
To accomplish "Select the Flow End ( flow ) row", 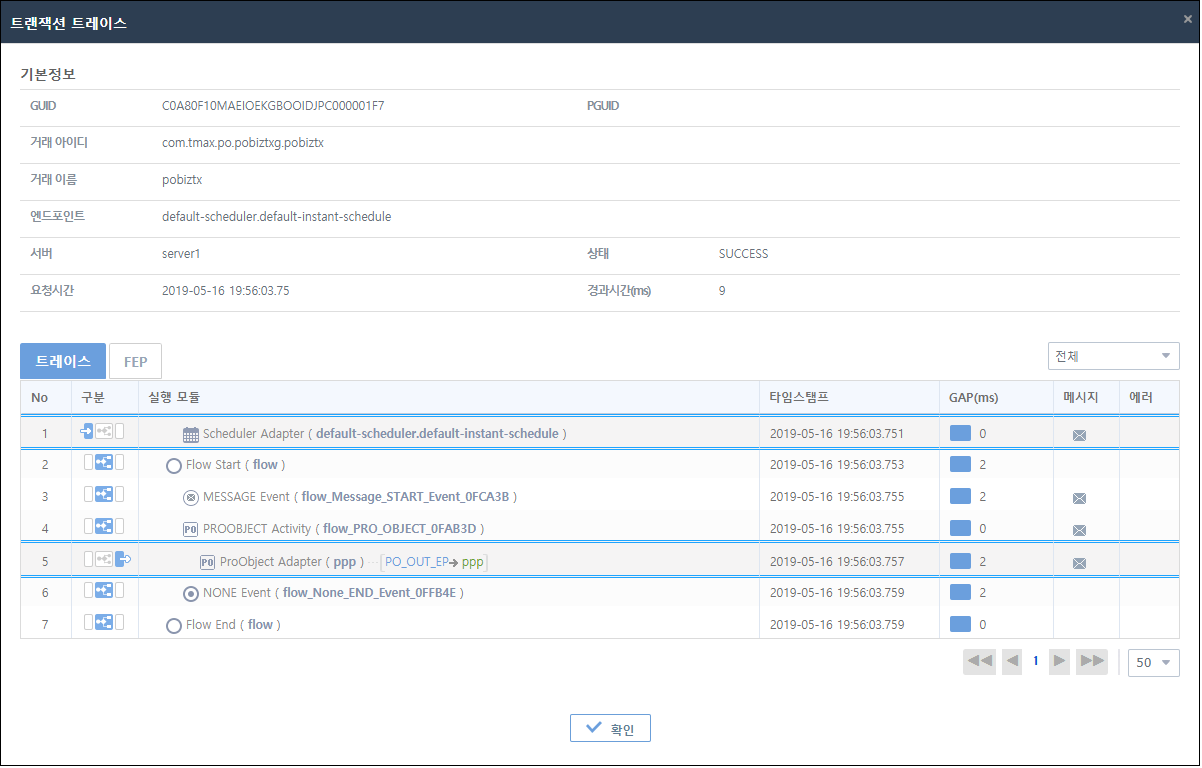I will tap(233, 625).
